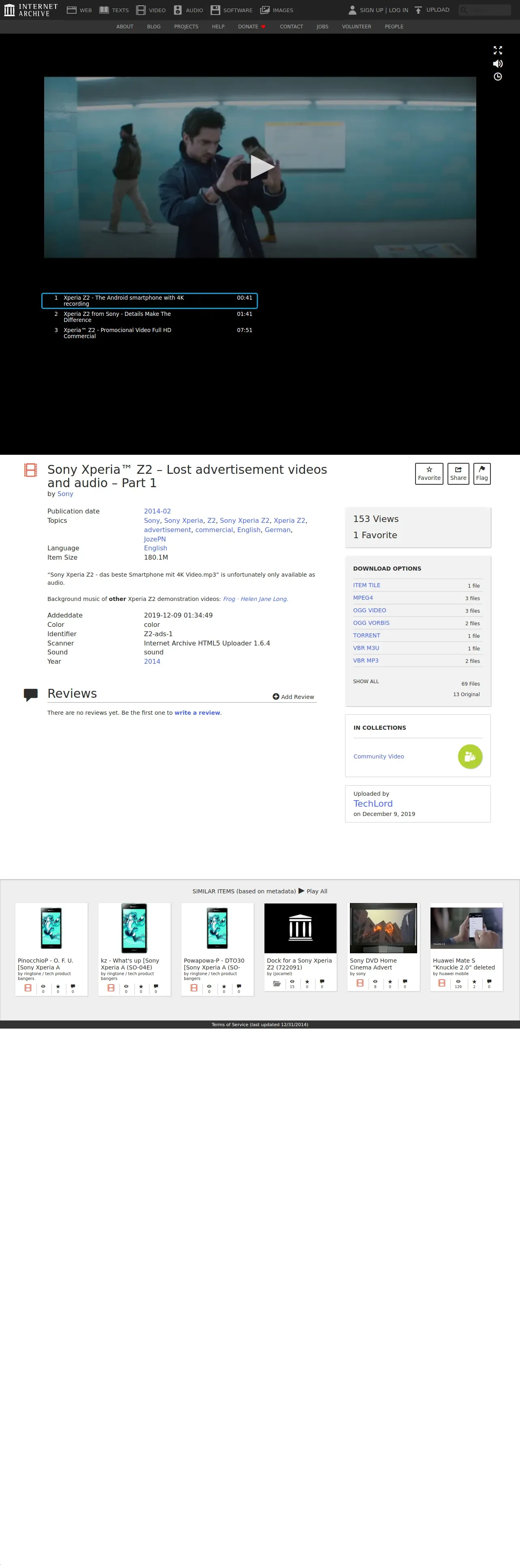Click the Flag button
The image size is (520, 1568).
tap(482, 473)
